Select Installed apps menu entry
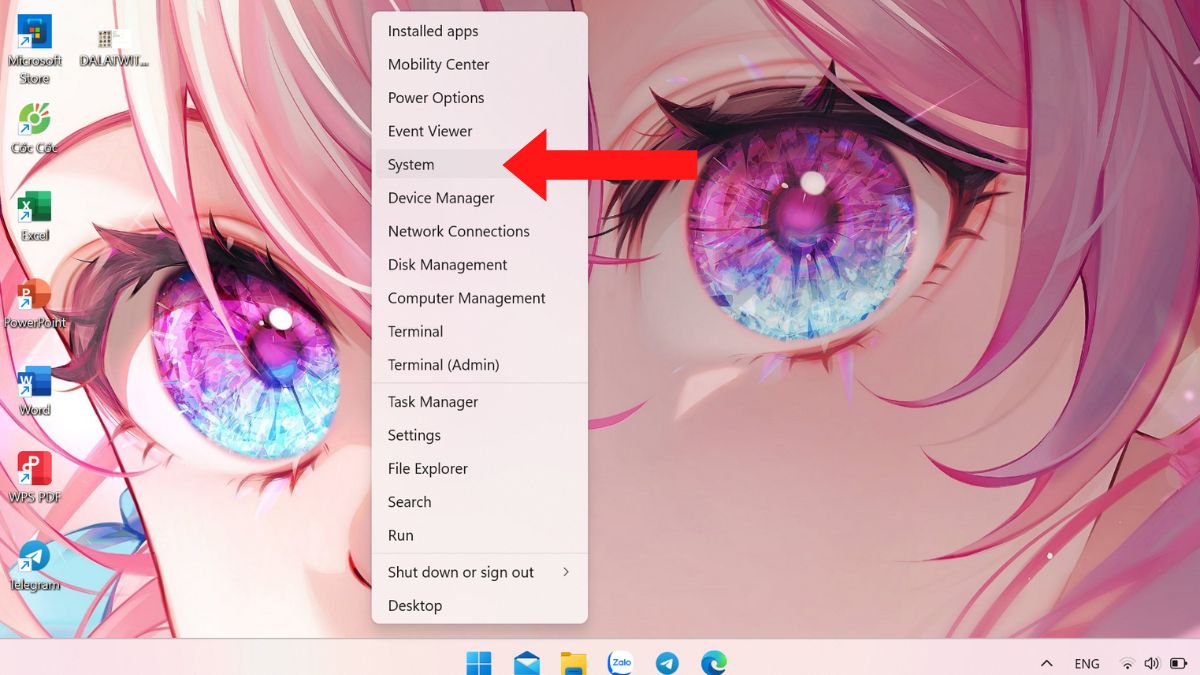This screenshot has height=675, width=1200. [x=480, y=31]
